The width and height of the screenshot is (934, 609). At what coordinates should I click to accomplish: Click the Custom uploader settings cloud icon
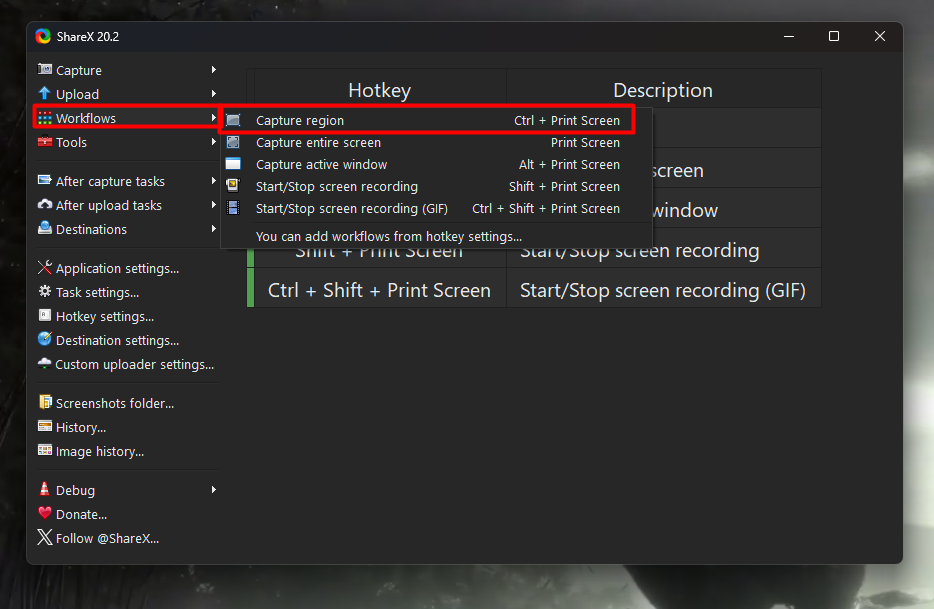click(45, 363)
